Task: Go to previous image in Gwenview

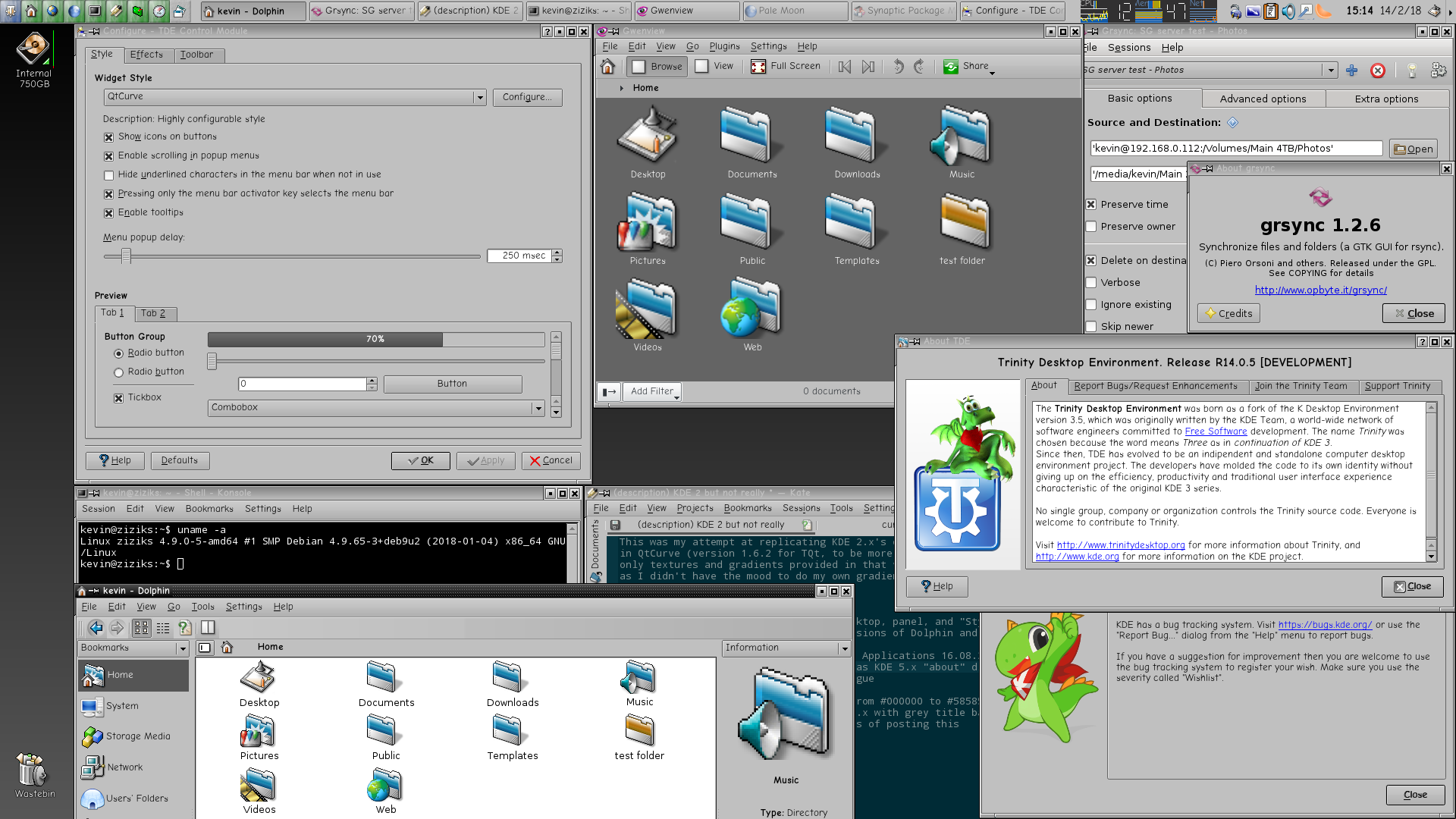Action: point(845,66)
